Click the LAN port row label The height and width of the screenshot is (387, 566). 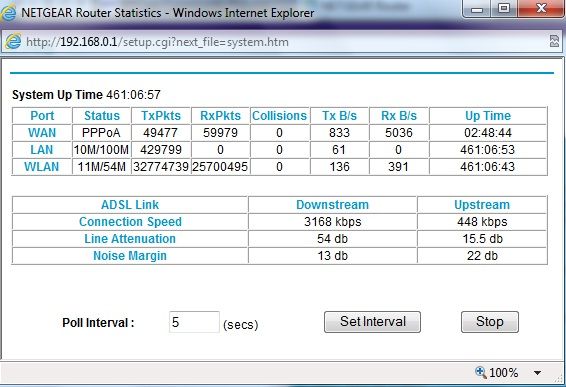point(42,150)
